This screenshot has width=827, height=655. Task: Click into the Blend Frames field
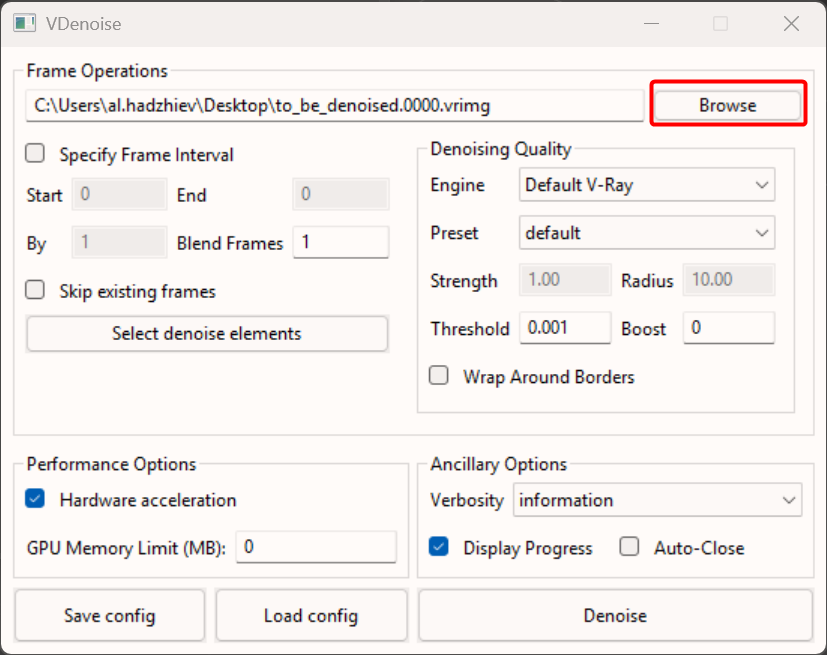tap(340, 243)
